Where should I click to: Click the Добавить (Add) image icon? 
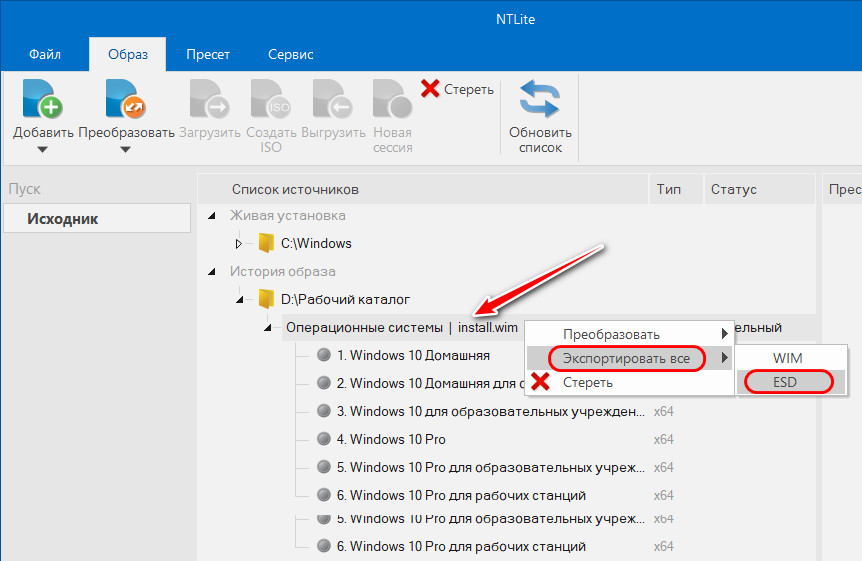[x=42, y=99]
